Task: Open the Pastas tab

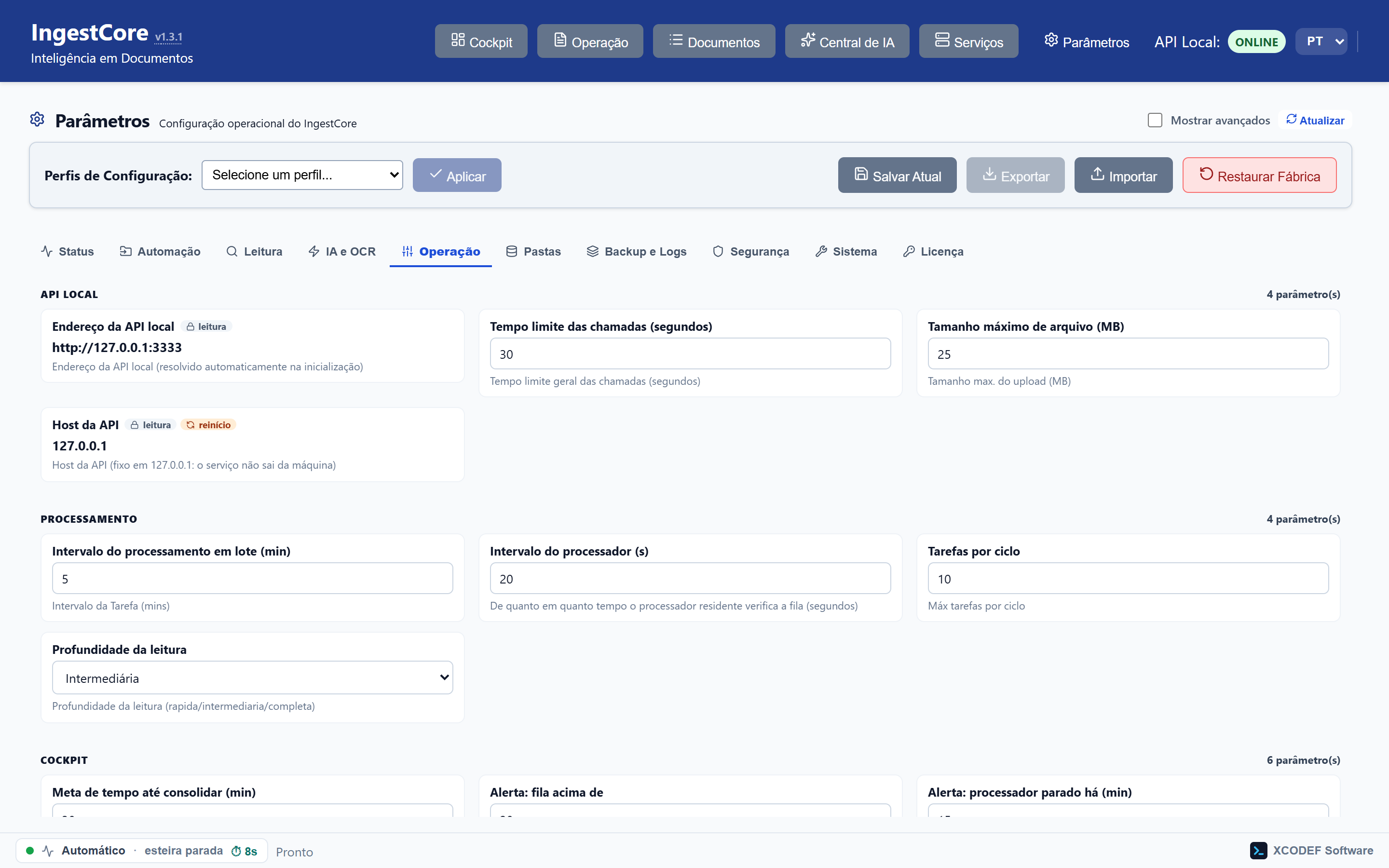Action: tap(534, 251)
